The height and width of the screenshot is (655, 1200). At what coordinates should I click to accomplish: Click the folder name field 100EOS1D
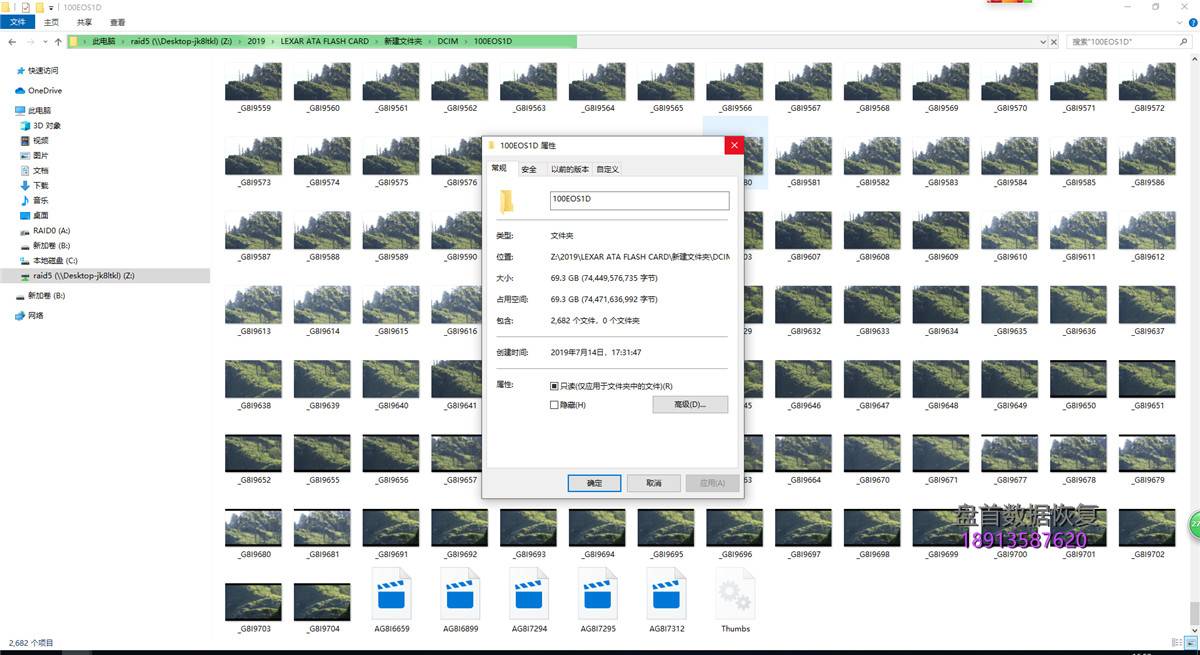pos(639,201)
